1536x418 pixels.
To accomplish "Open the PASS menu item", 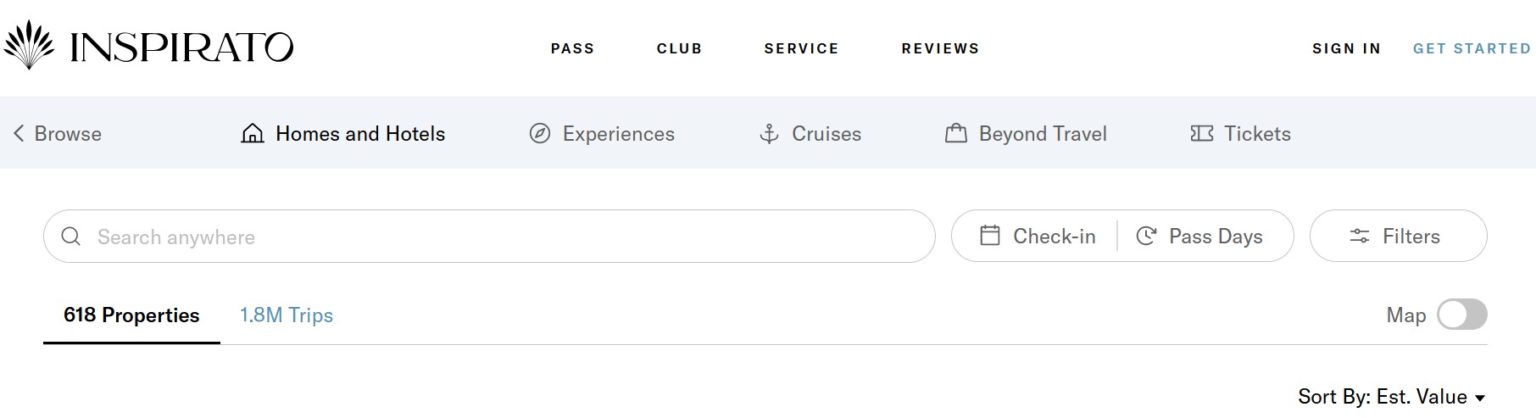I will [x=572, y=48].
